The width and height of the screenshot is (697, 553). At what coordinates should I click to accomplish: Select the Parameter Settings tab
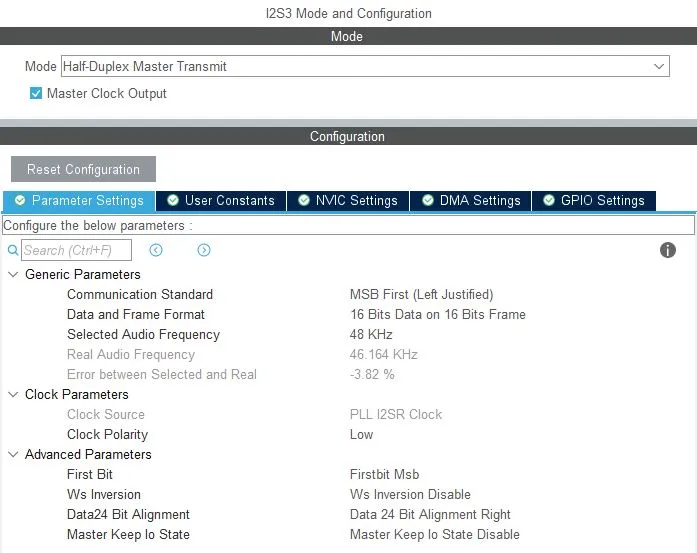click(x=79, y=201)
